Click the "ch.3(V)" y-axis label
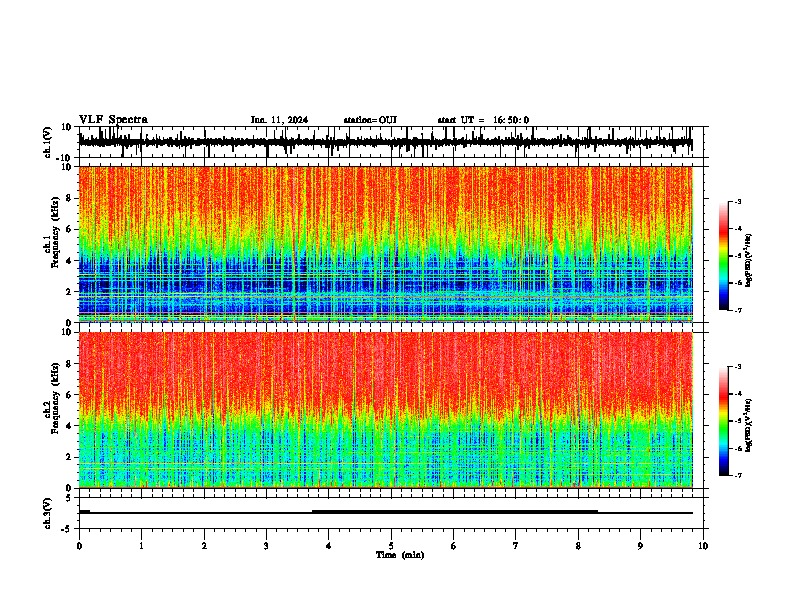The image size is (792, 612). click(48, 514)
